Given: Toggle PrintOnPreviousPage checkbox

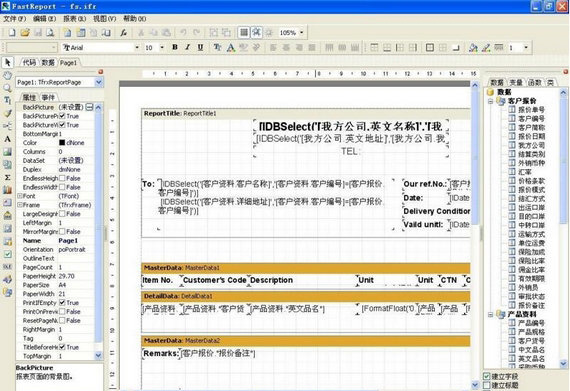Looking at the screenshot, I should [x=63, y=311].
